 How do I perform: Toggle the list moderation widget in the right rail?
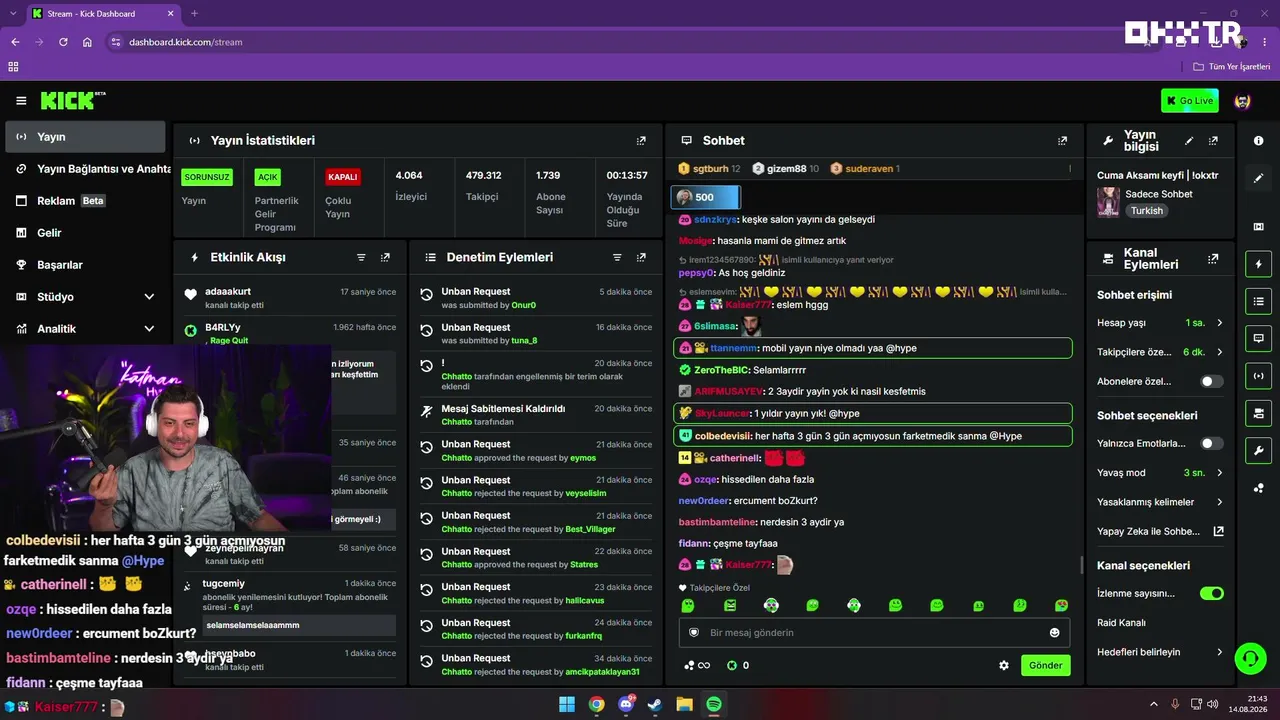point(1258,301)
